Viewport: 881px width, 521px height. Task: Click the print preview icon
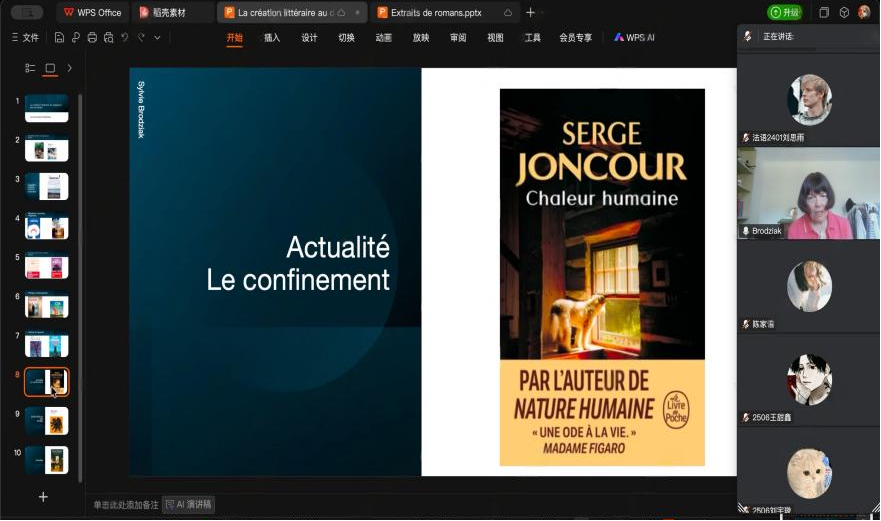[x=108, y=38]
